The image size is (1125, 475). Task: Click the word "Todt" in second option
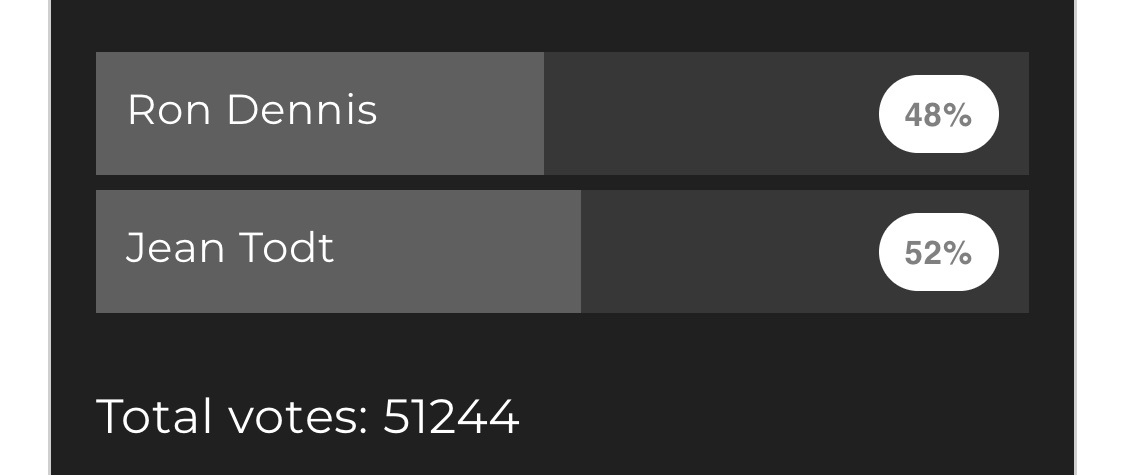coord(285,247)
